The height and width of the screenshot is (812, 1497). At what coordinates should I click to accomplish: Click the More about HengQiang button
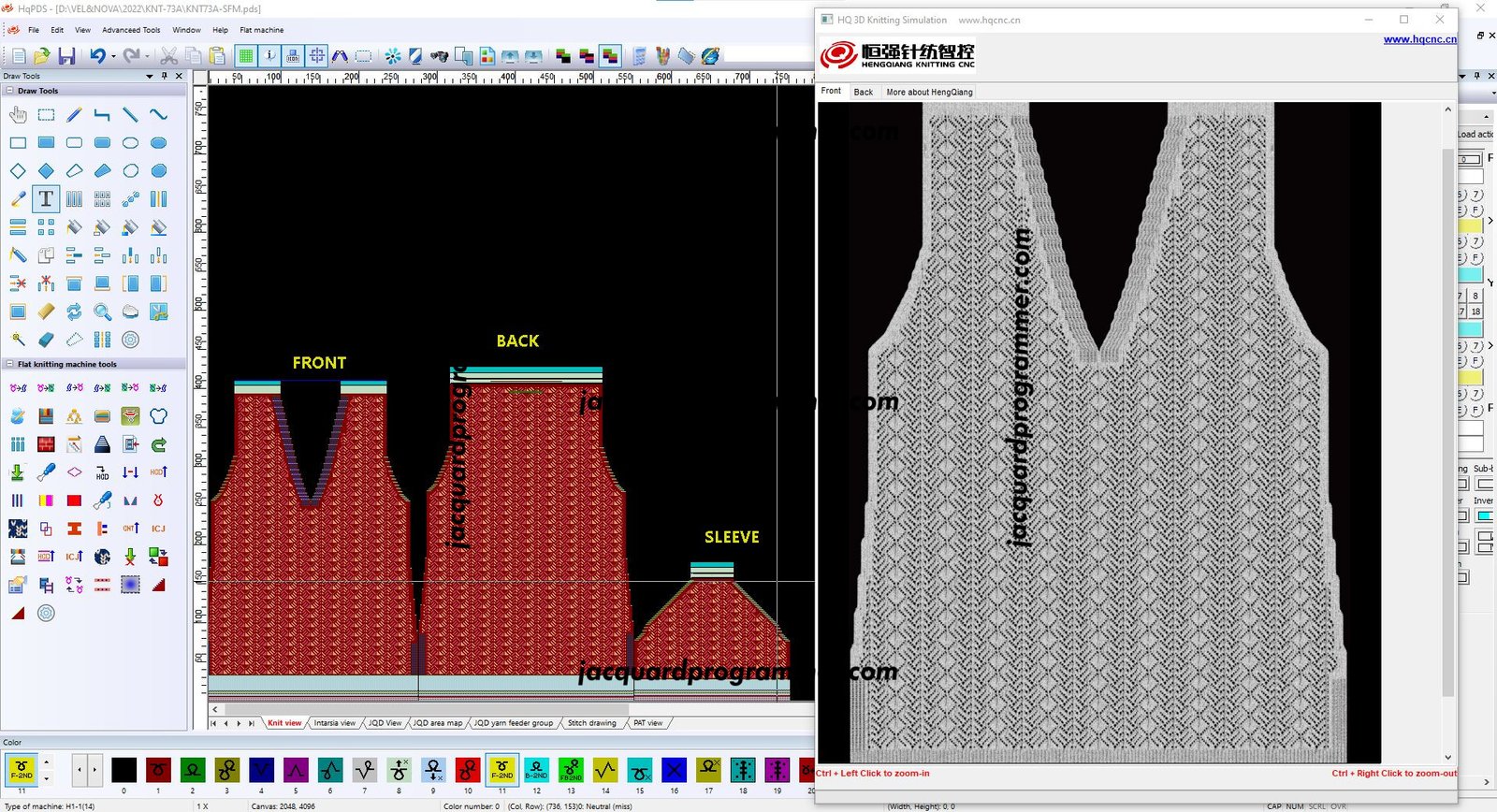coord(929,92)
